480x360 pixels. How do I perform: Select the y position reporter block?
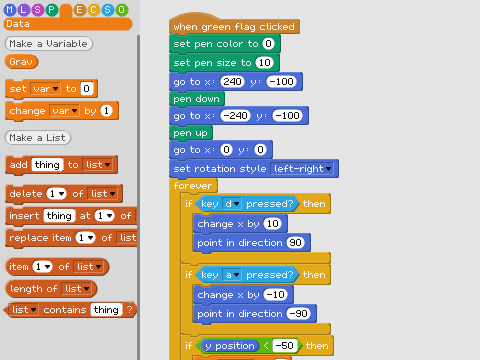click(230, 346)
